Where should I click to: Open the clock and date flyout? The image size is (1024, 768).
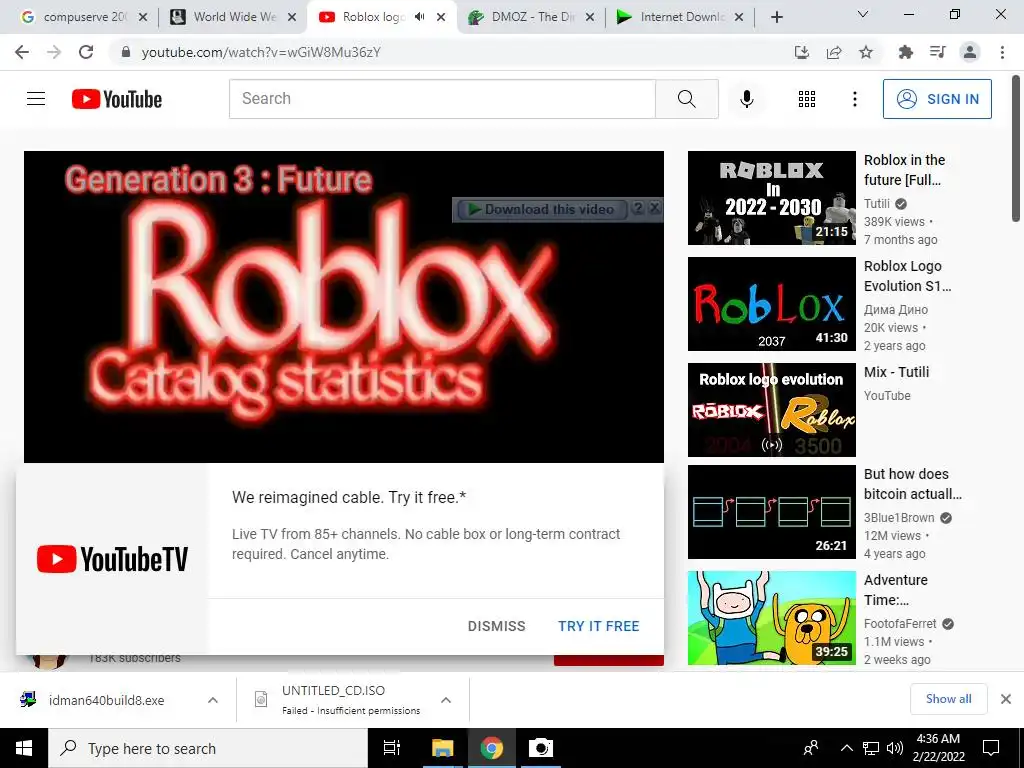[x=938, y=748]
